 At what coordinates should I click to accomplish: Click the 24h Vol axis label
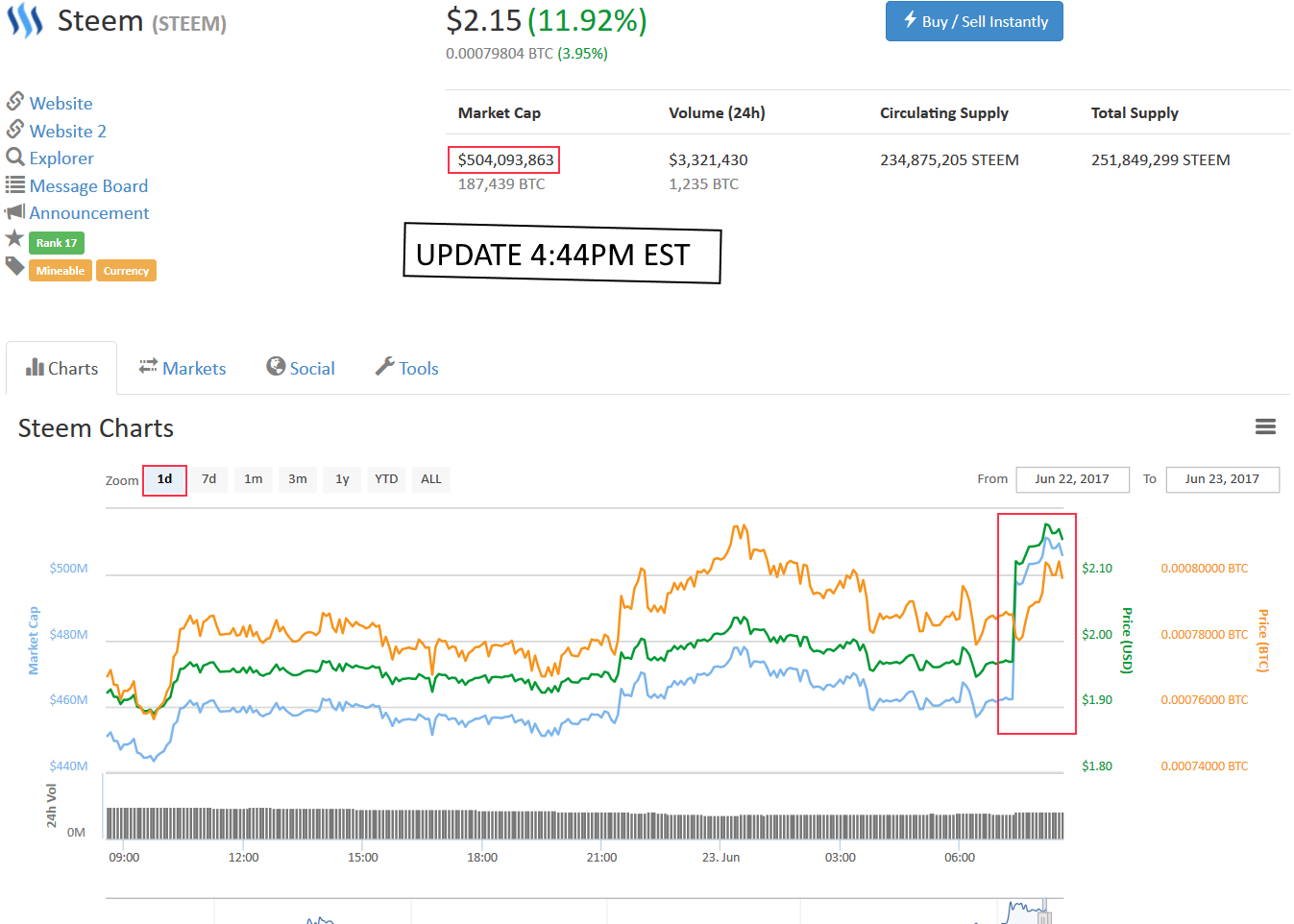[52, 806]
